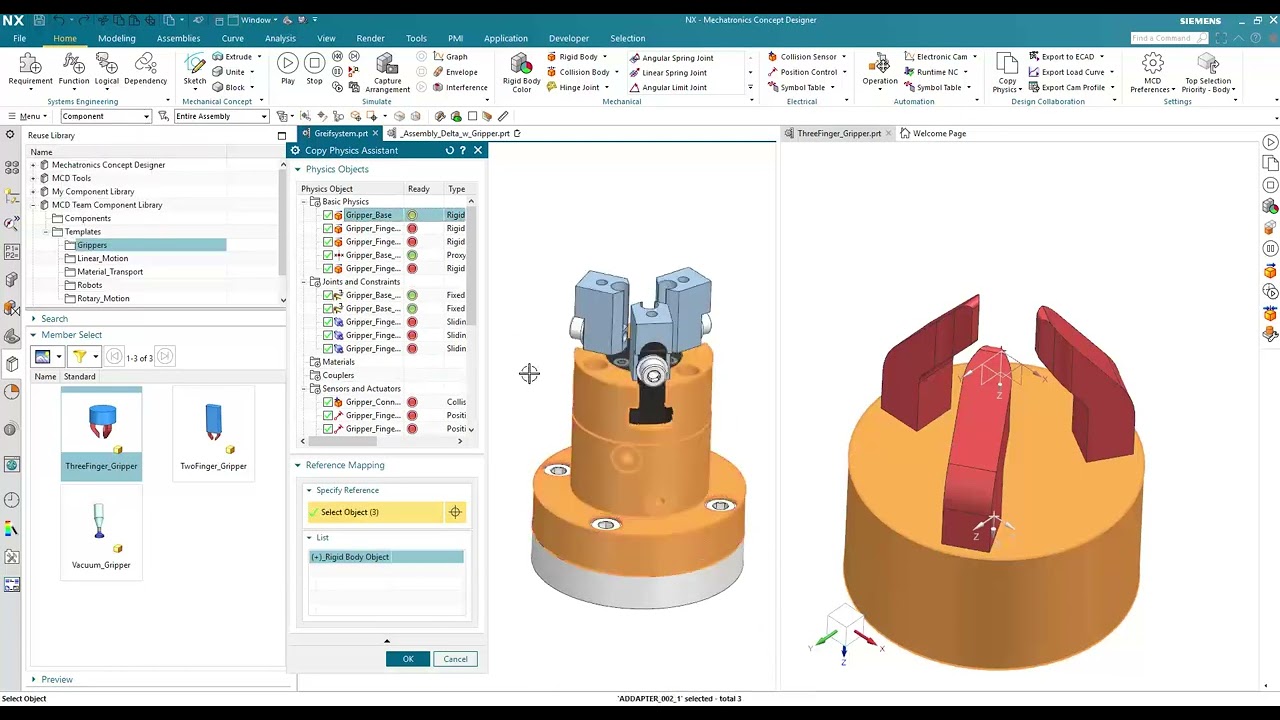Viewport: 1280px width, 720px height.
Task: Click the Select Object (3) field
Action: tap(376, 512)
